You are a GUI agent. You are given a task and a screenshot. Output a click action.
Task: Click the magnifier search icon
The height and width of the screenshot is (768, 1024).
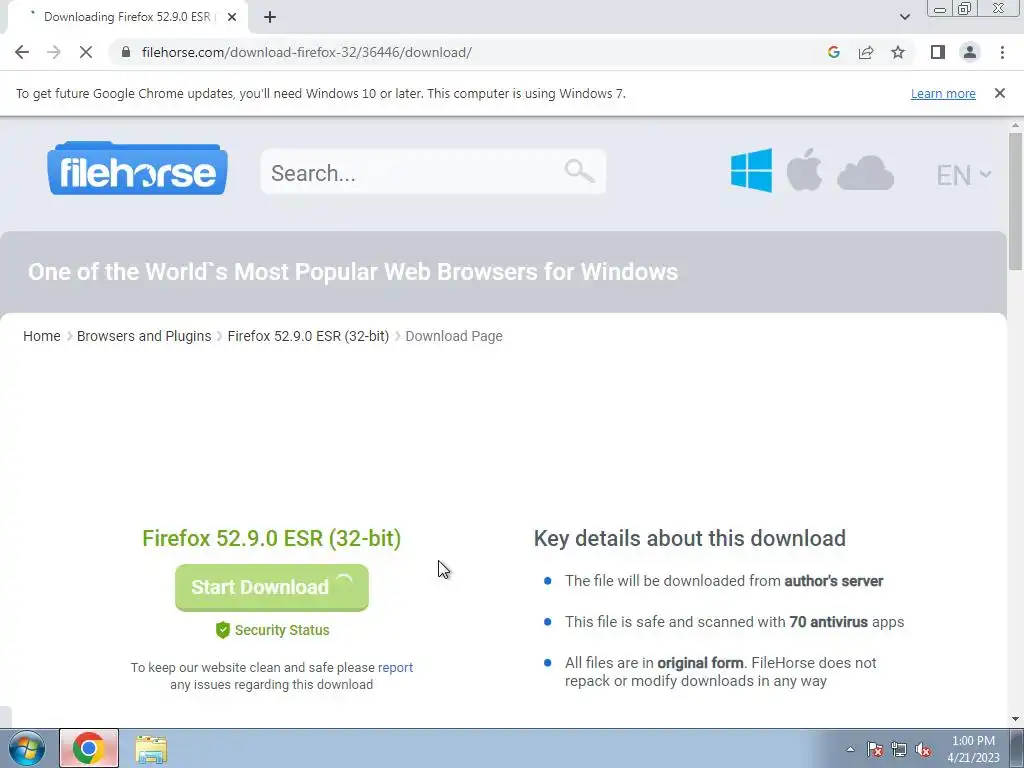tap(579, 171)
